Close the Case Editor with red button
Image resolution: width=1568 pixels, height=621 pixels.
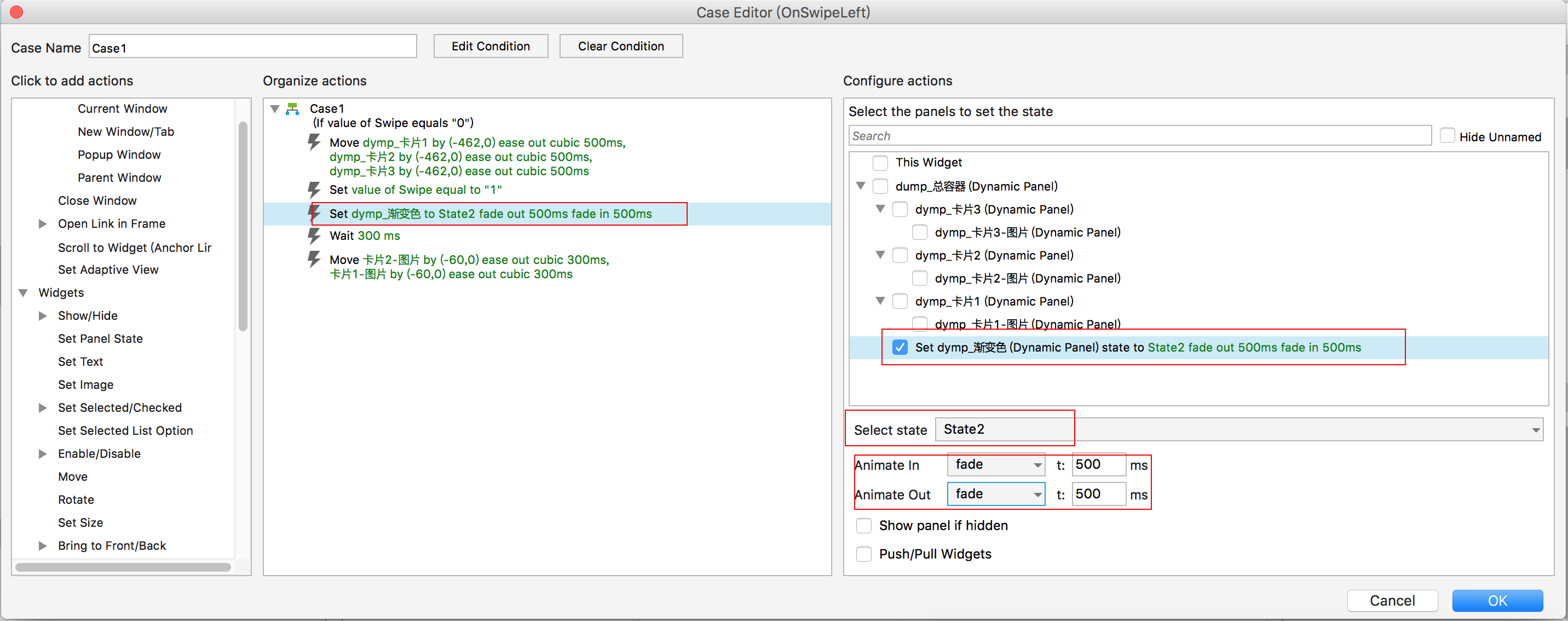point(16,12)
